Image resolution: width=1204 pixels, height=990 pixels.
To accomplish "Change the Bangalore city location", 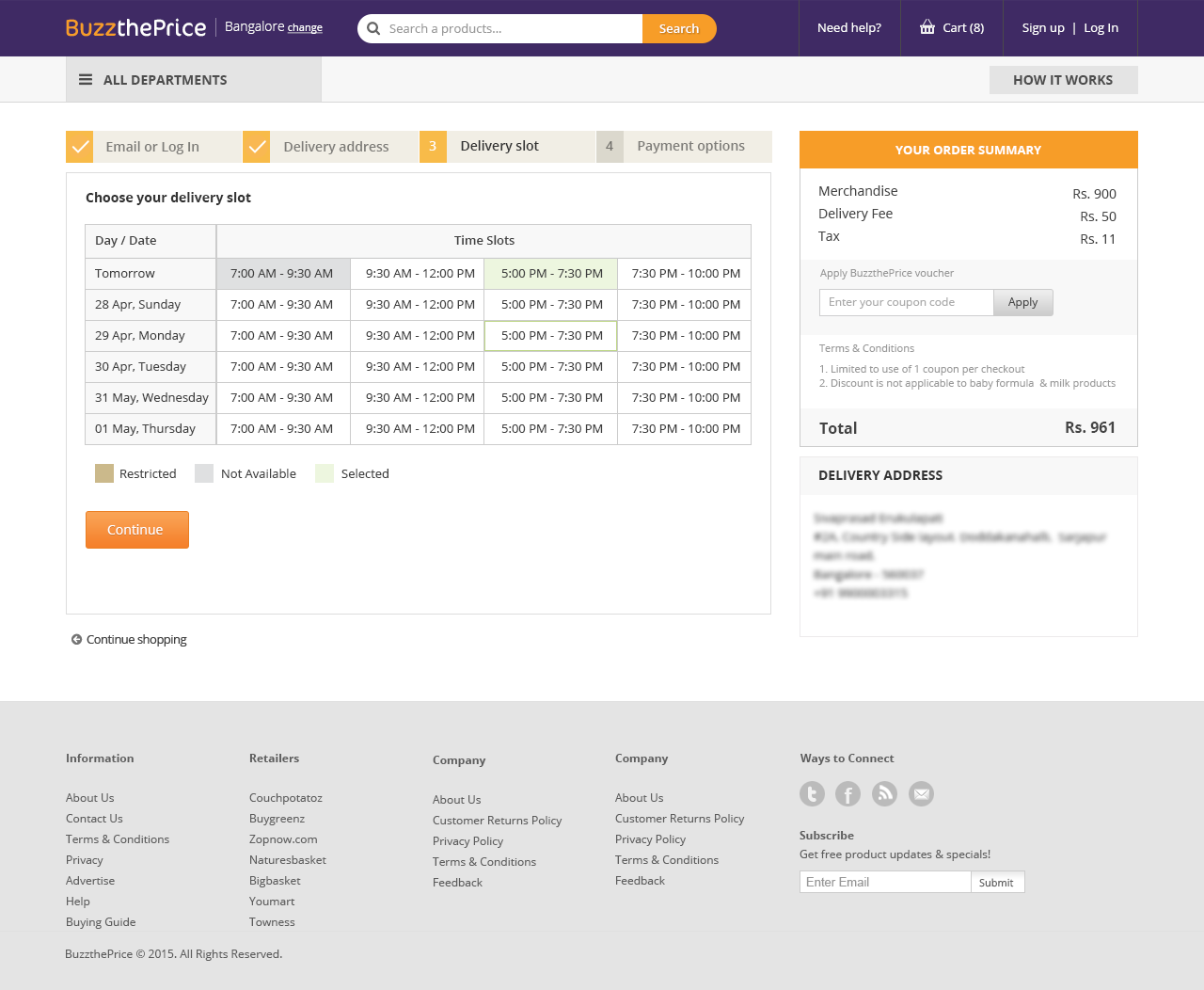I will coord(305,28).
